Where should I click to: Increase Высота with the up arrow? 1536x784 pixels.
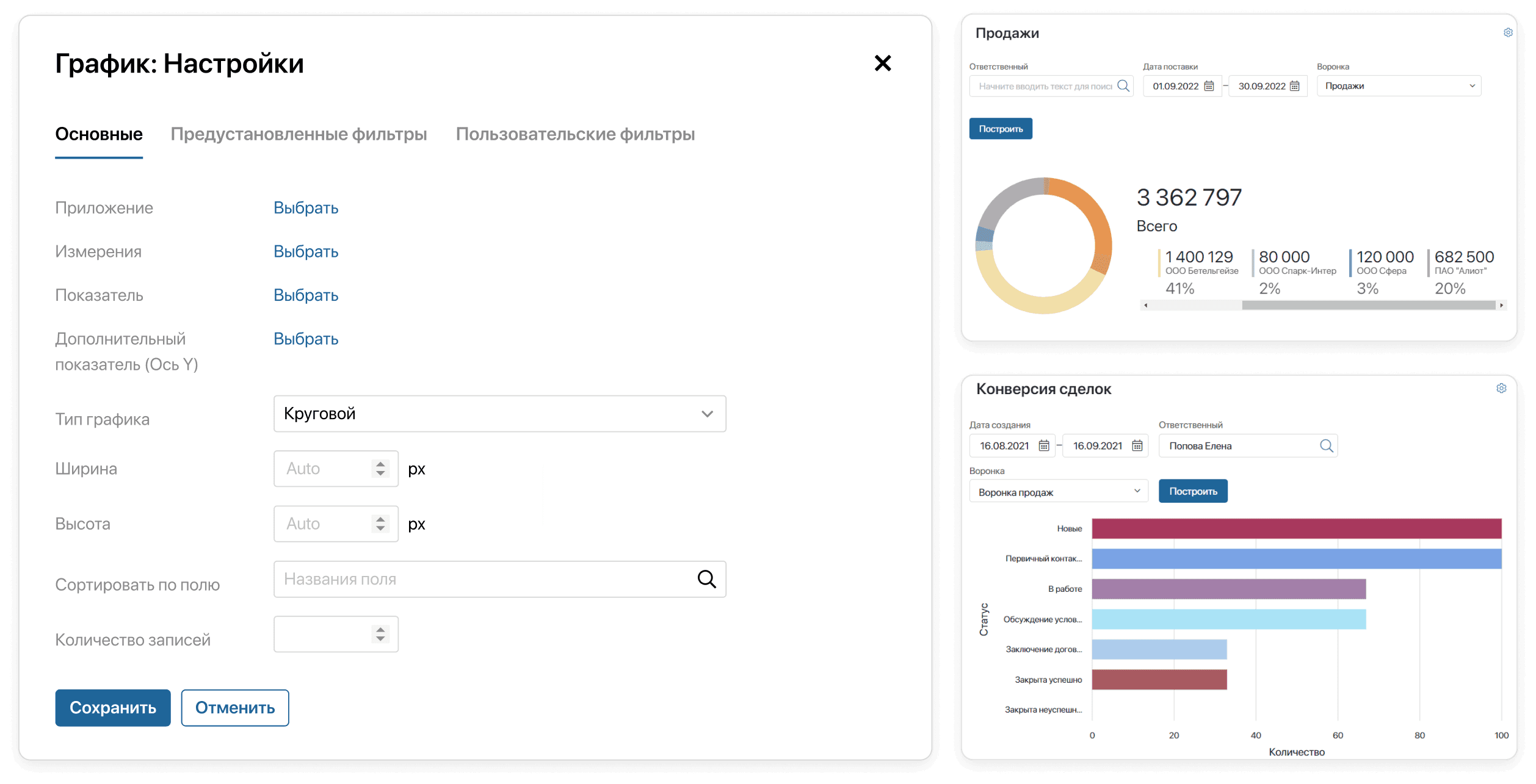[380, 519]
